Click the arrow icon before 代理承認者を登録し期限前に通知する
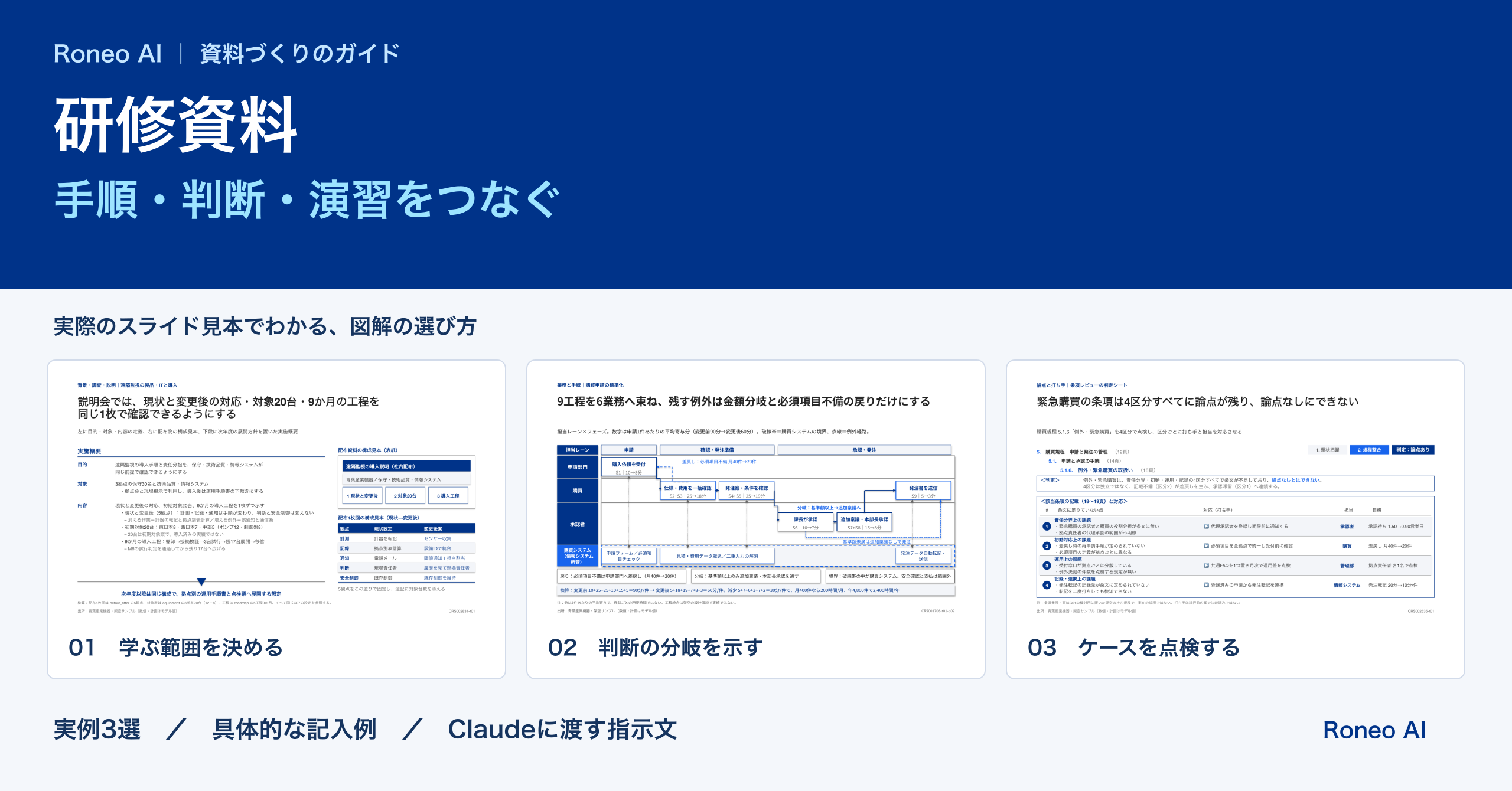 (x=1207, y=527)
